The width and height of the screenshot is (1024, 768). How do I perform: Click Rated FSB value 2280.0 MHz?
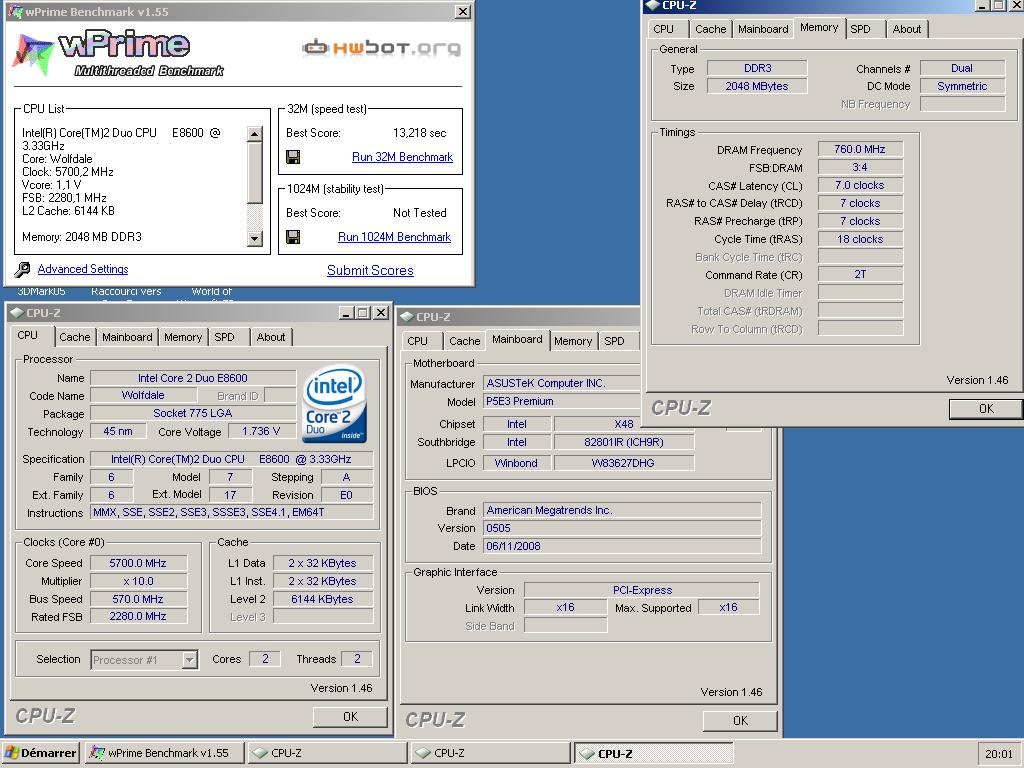[x=138, y=616]
